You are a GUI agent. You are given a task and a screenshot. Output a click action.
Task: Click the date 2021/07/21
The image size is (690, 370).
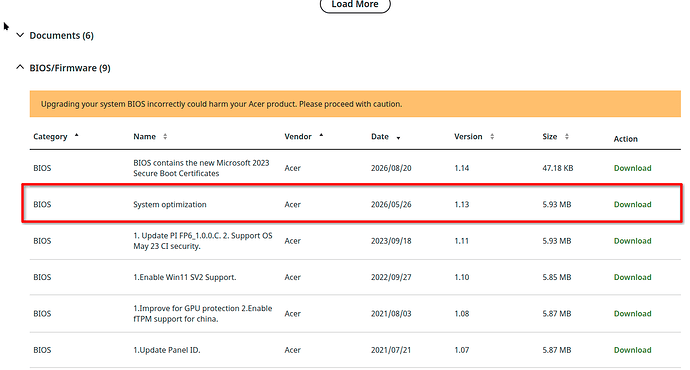tap(391, 350)
